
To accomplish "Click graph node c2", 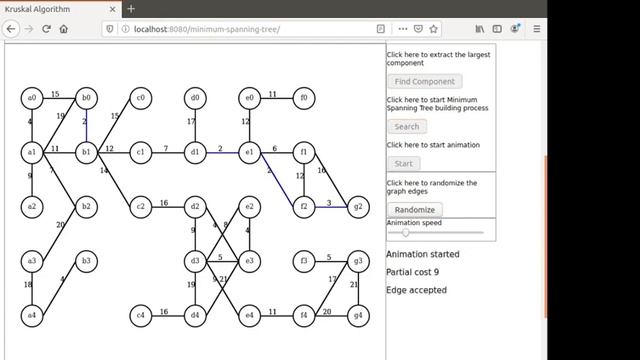I will [x=140, y=207].
